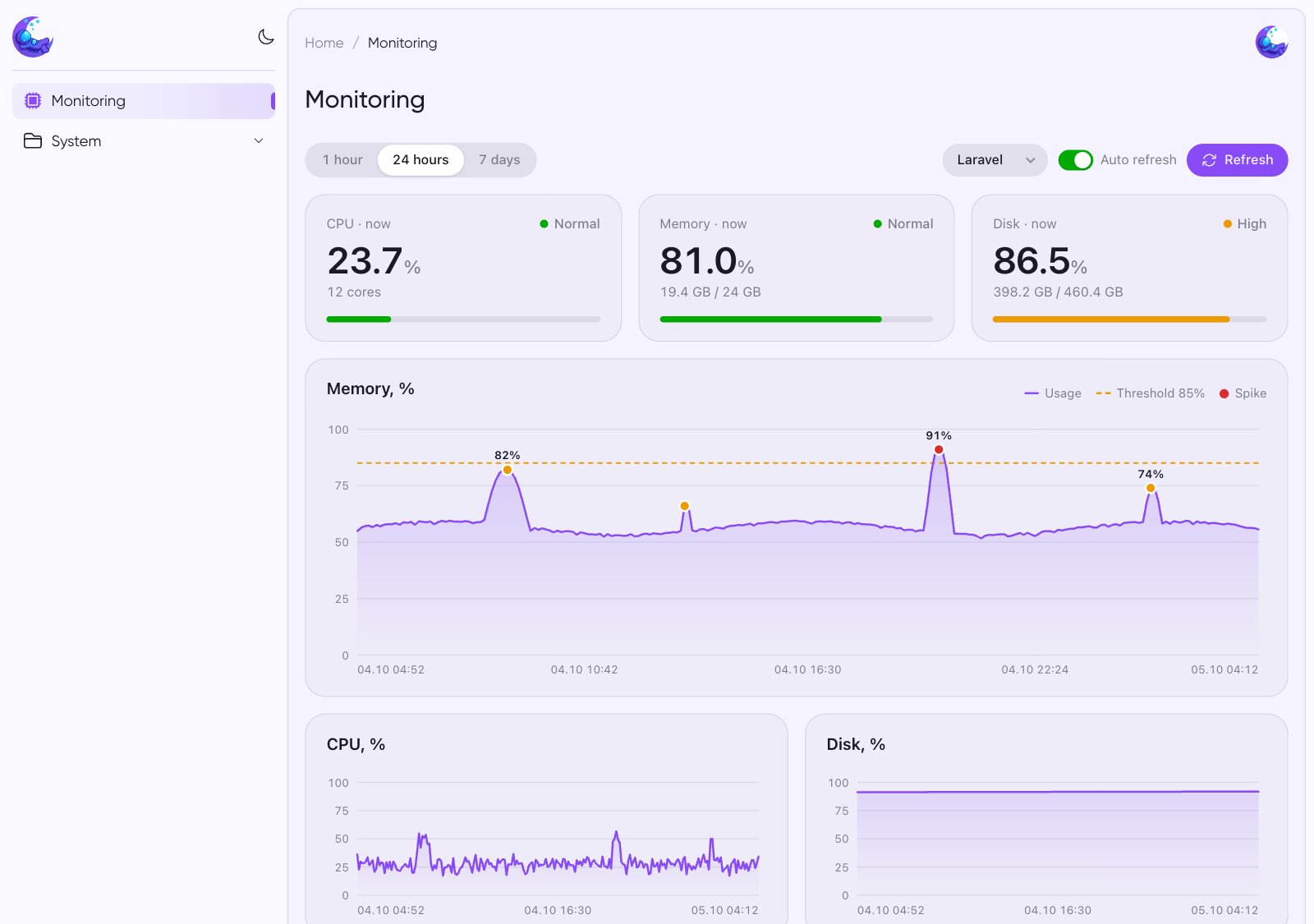Click the CPU usage progress bar
Viewport: 1314px width, 924px height.
point(463,319)
